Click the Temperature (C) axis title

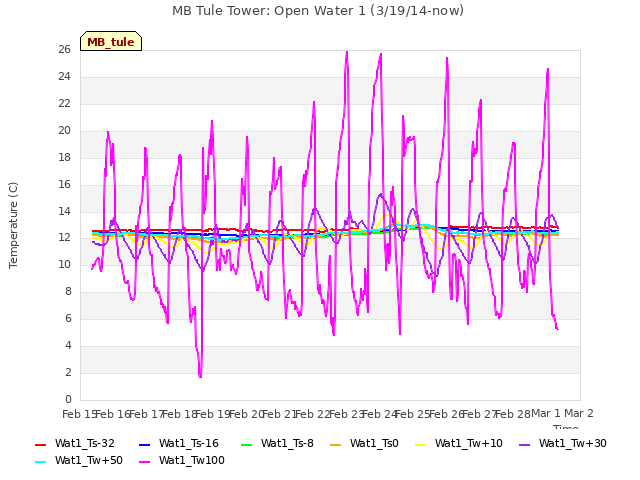[x=13, y=225]
